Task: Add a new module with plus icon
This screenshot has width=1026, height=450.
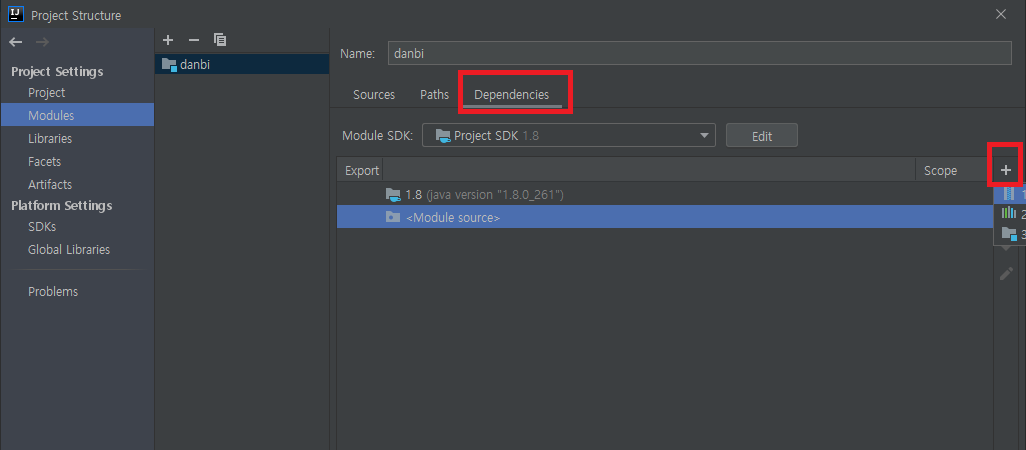Action: (x=168, y=40)
